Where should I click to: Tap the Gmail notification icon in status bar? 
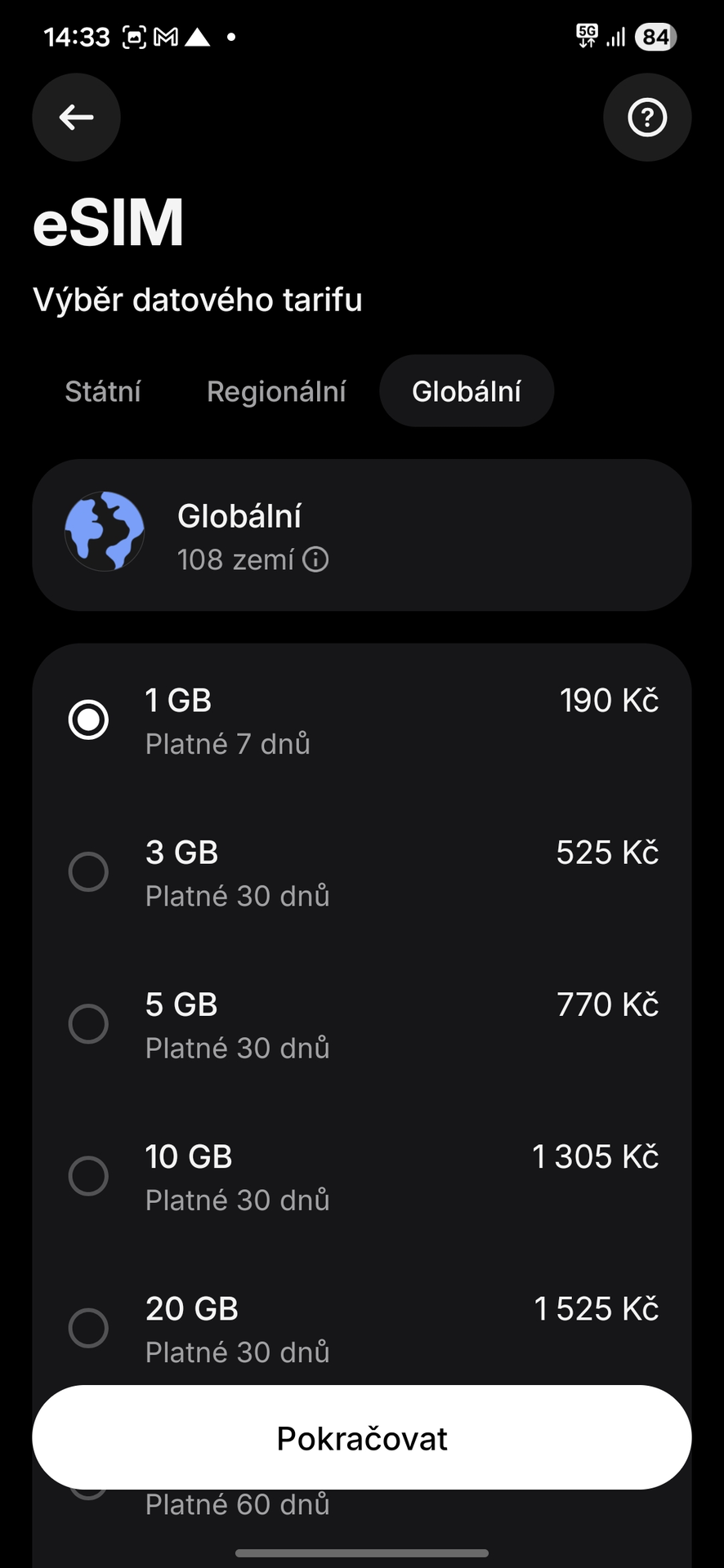(166, 37)
